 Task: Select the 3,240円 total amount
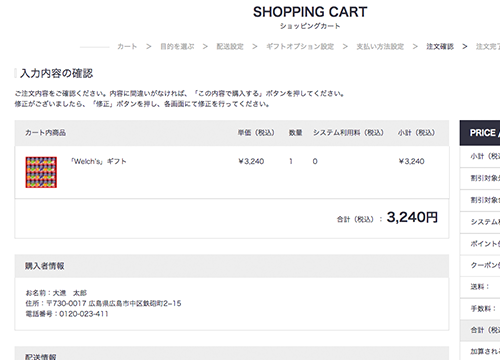pyautogui.click(x=412, y=217)
